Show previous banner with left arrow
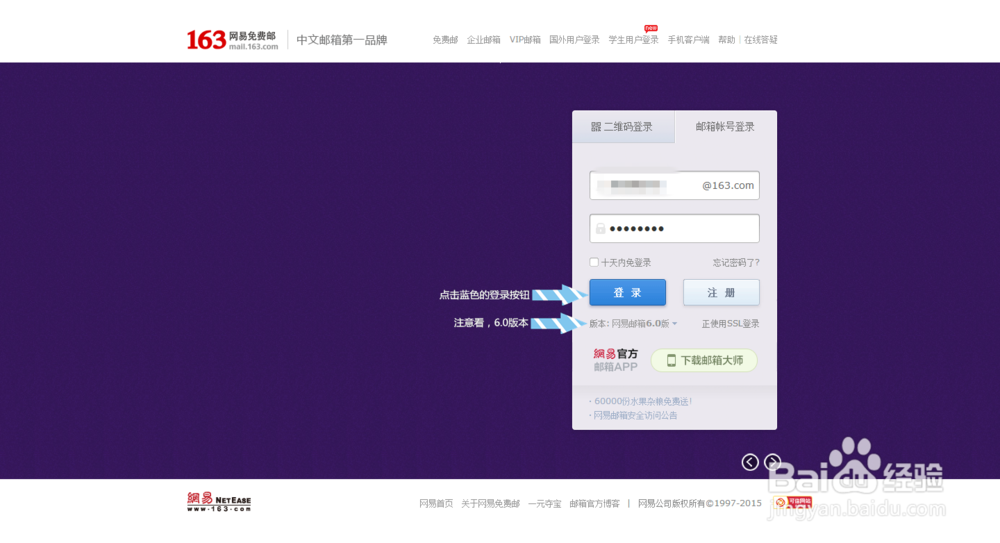Screen dimensions: 1000x543 (x=750, y=462)
